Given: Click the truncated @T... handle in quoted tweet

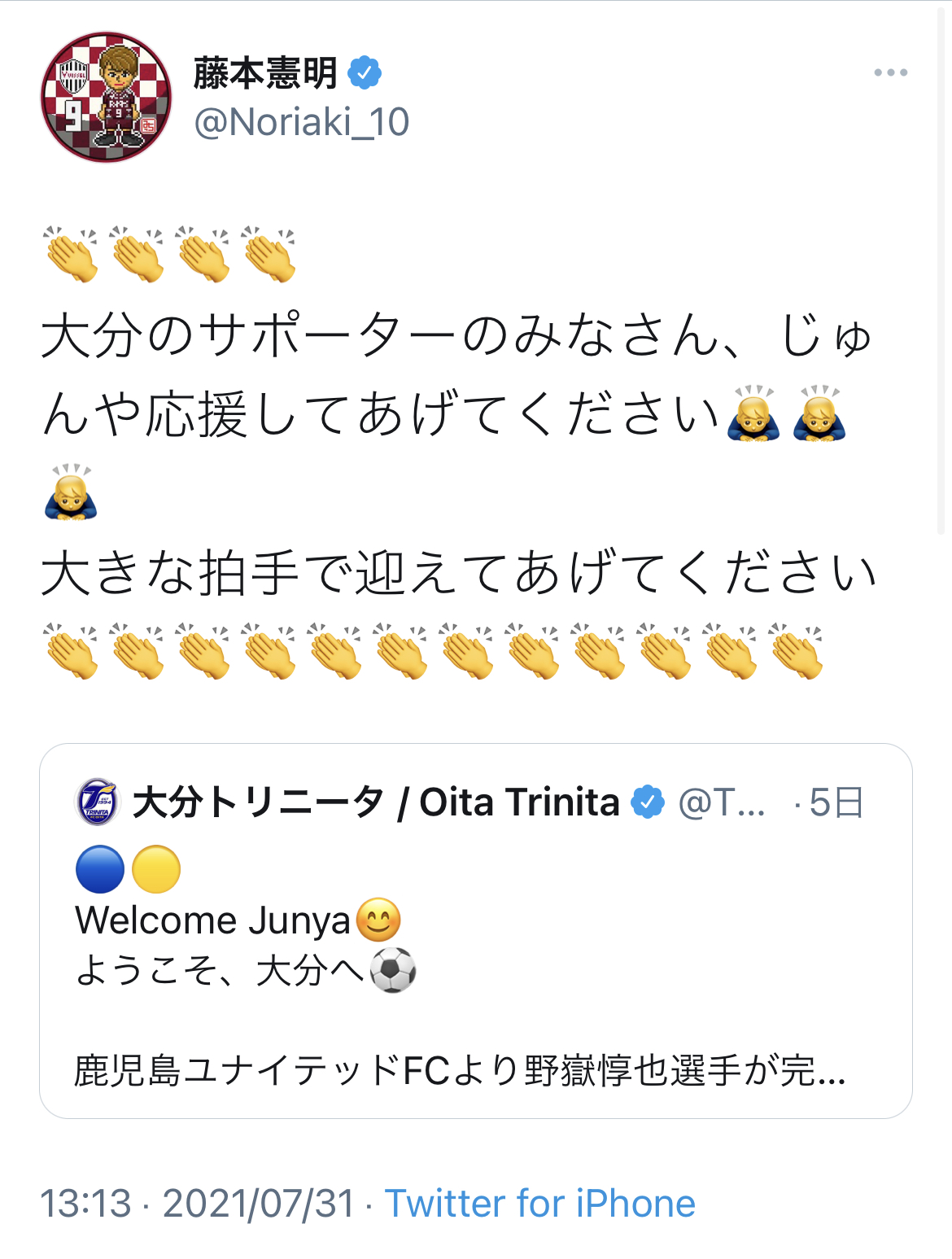Looking at the screenshot, I should pos(722,802).
